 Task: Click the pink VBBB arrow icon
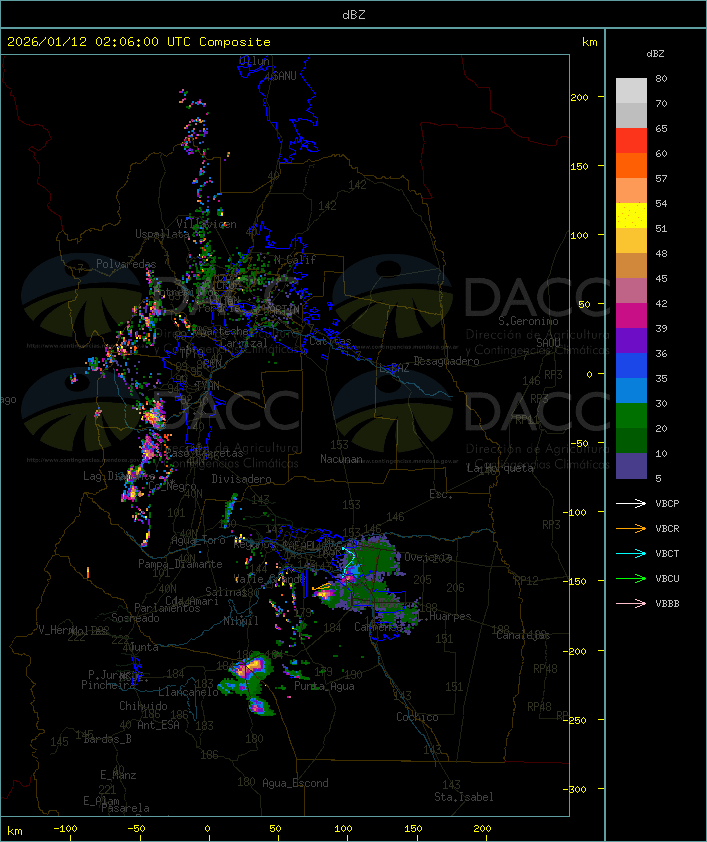click(x=631, y=604)
